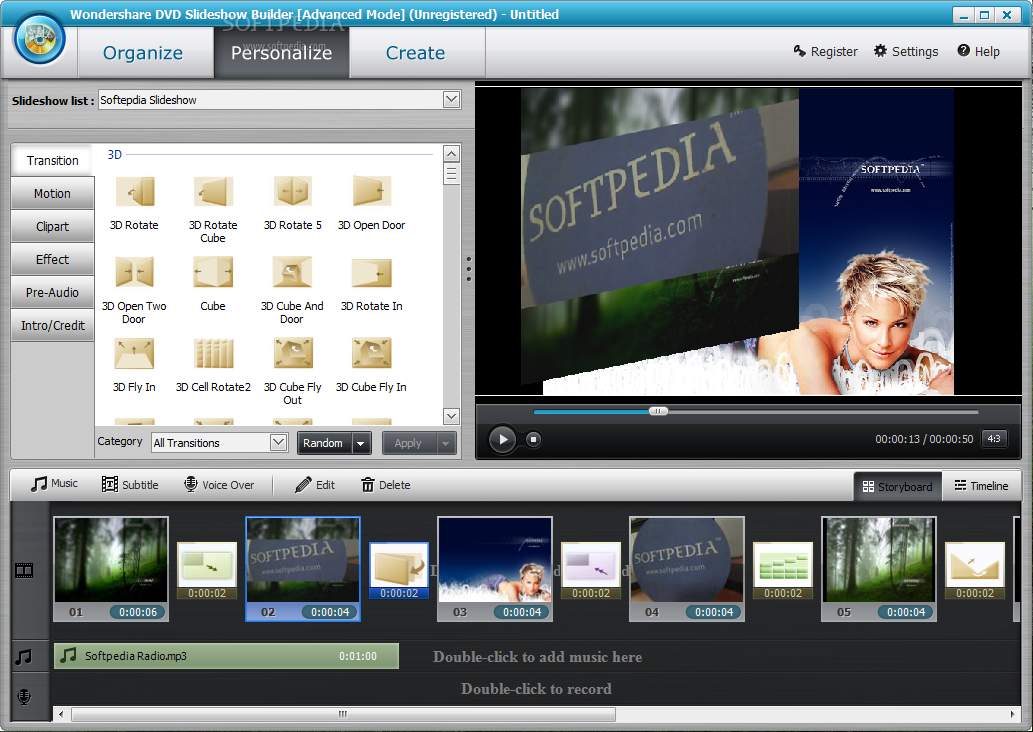Click the Apply button
Image resolution: width=1033 pixels, height=732 pixels.
tap(409, 443)
